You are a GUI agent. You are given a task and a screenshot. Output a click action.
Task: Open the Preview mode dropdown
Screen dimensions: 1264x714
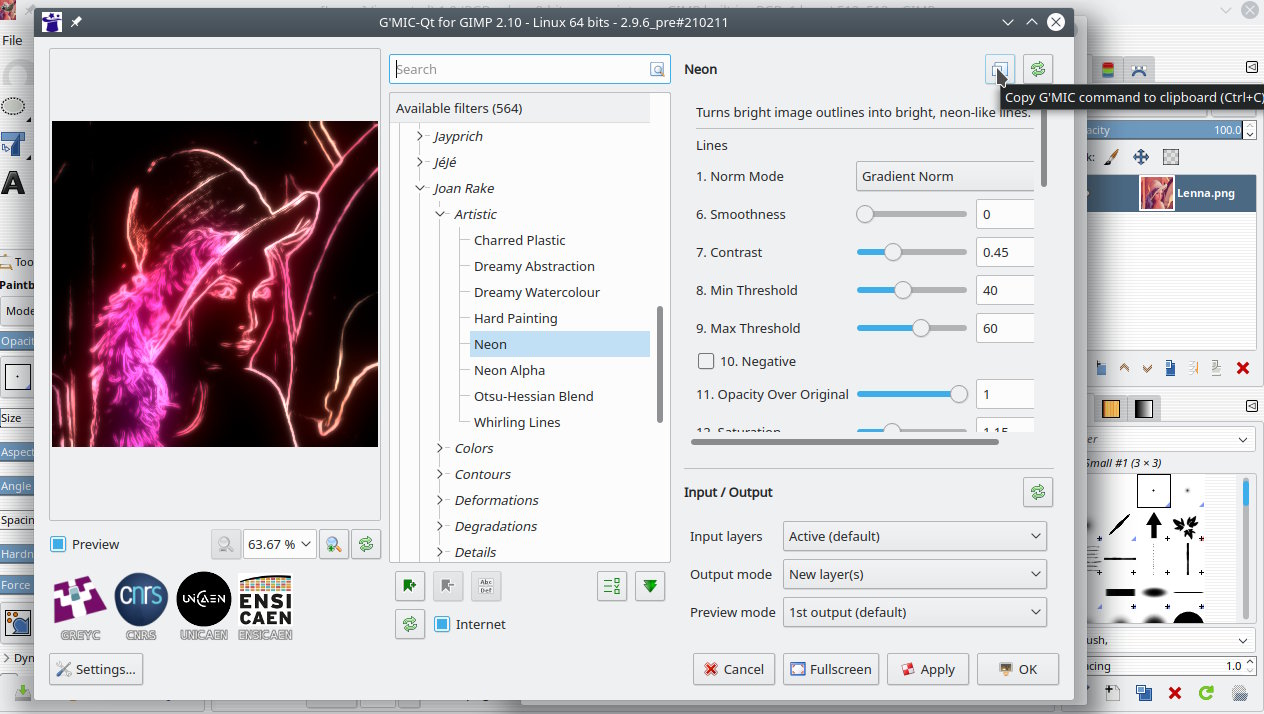point(915,612)
